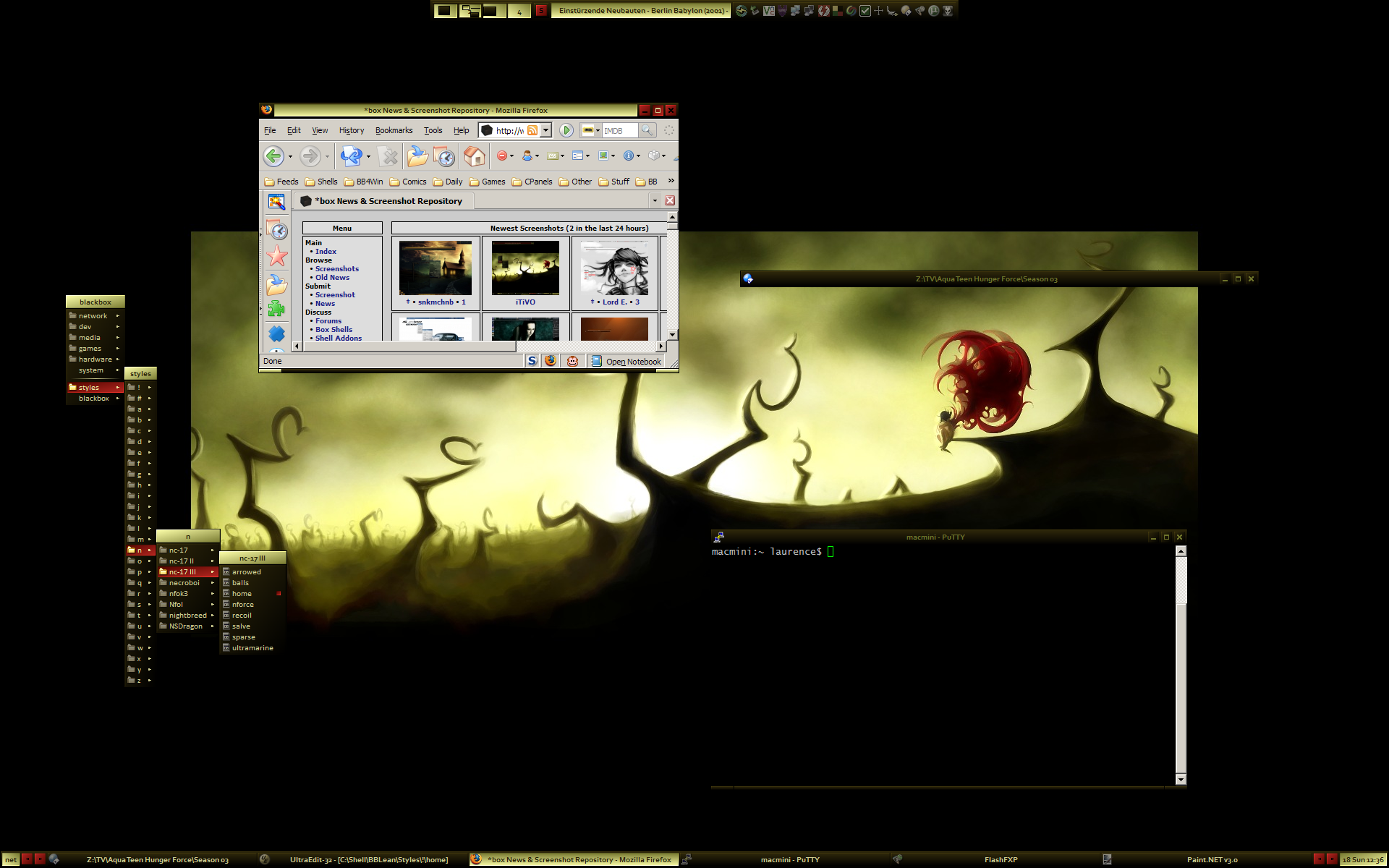Click the horizontal scrollbar right arrow in Firefox
The image size is (1389, 868).
[x=660, y=346]
